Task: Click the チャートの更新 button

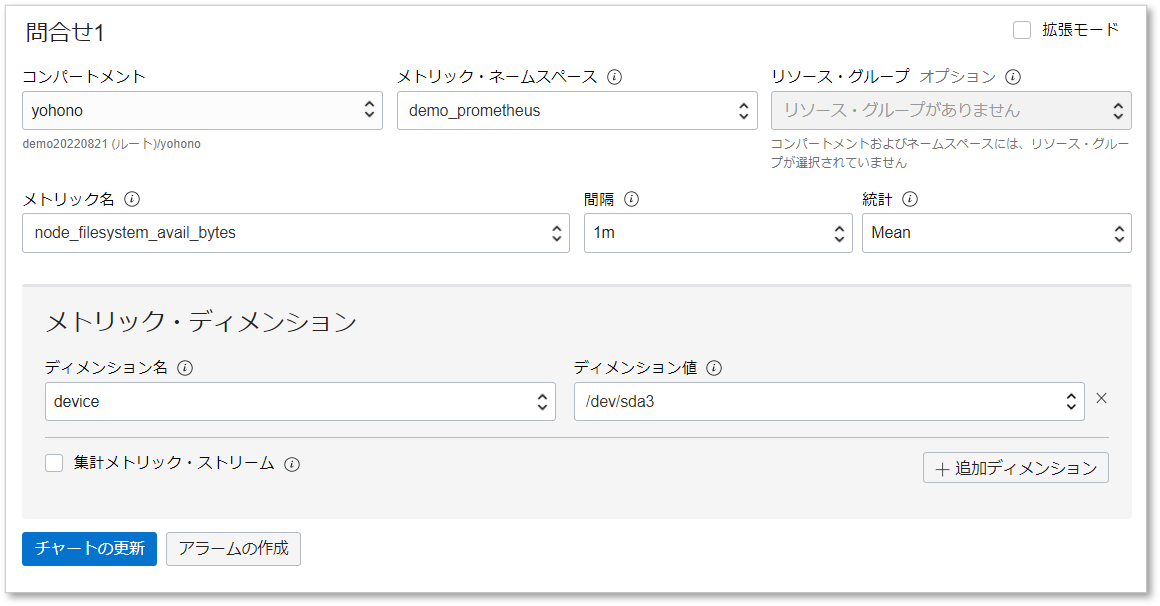Action: 89,548
